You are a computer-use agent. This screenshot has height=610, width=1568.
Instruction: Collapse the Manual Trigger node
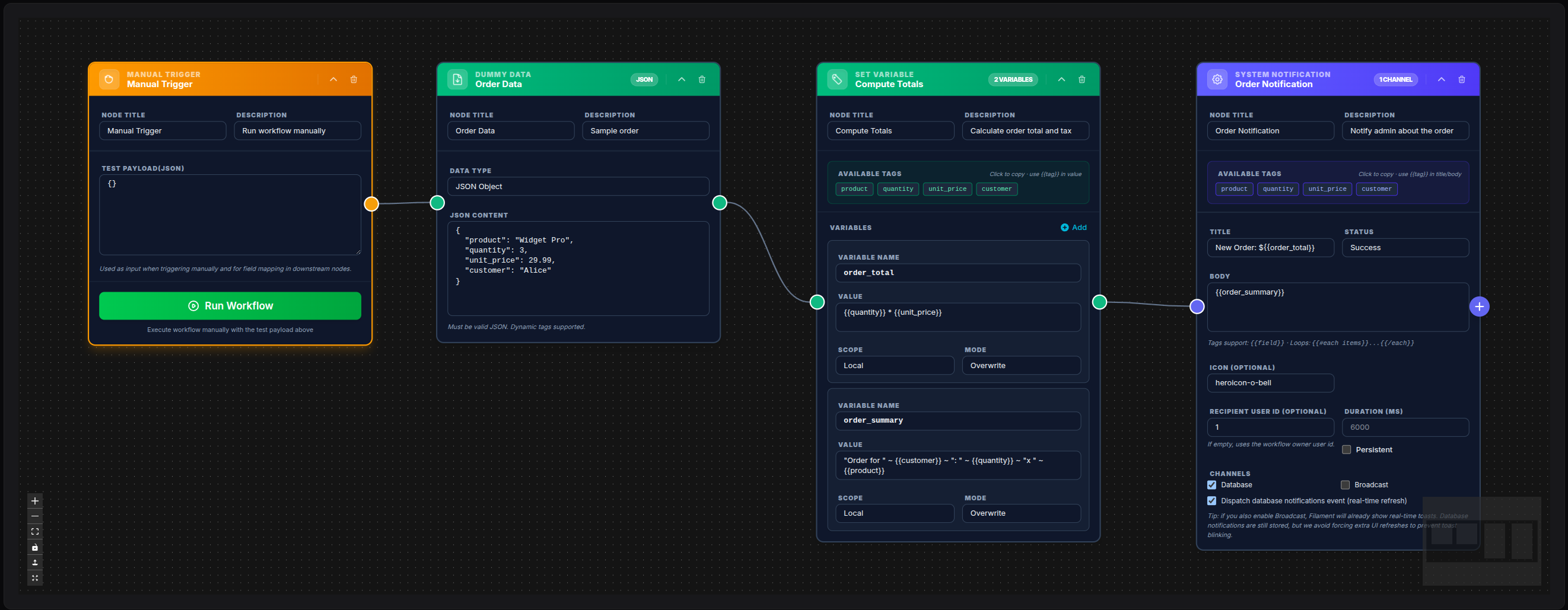click(333, 79)
